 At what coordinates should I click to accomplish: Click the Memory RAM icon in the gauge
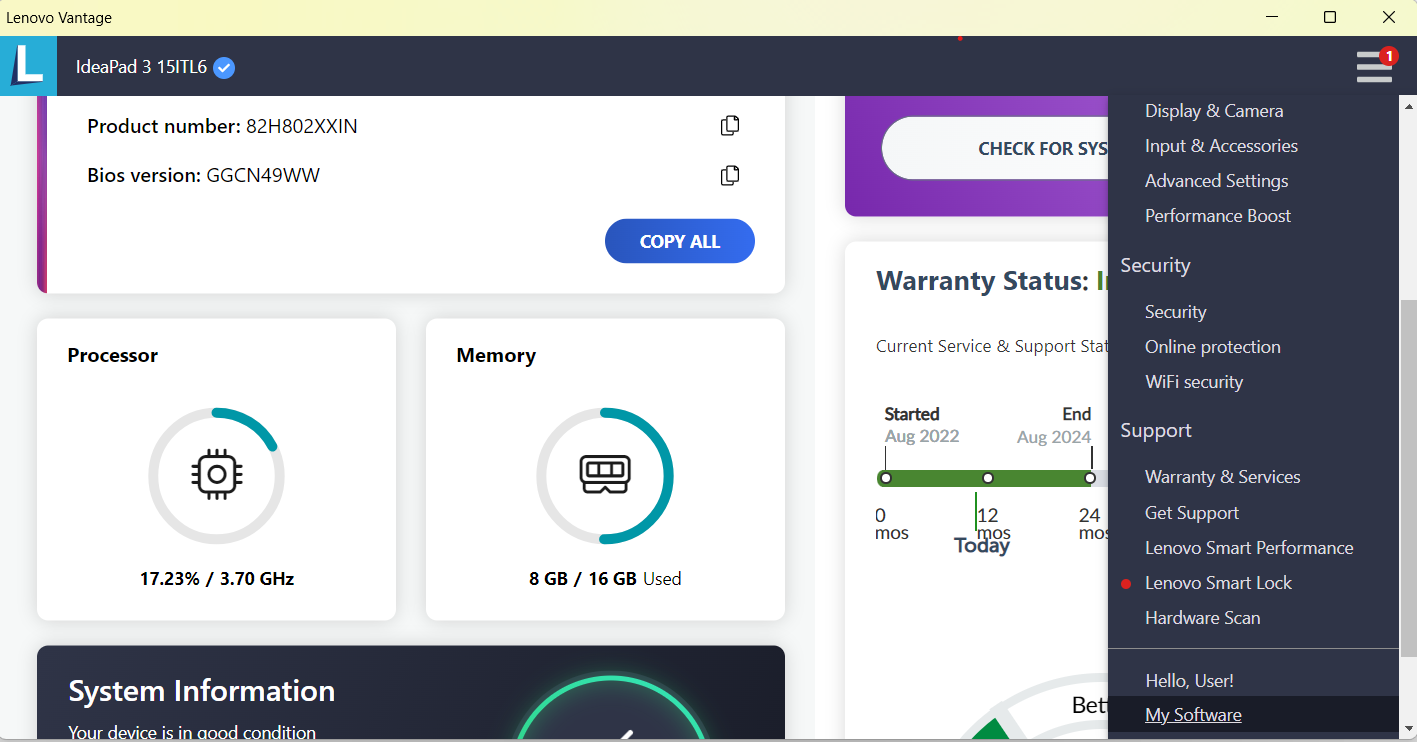(x=605, y=474)
